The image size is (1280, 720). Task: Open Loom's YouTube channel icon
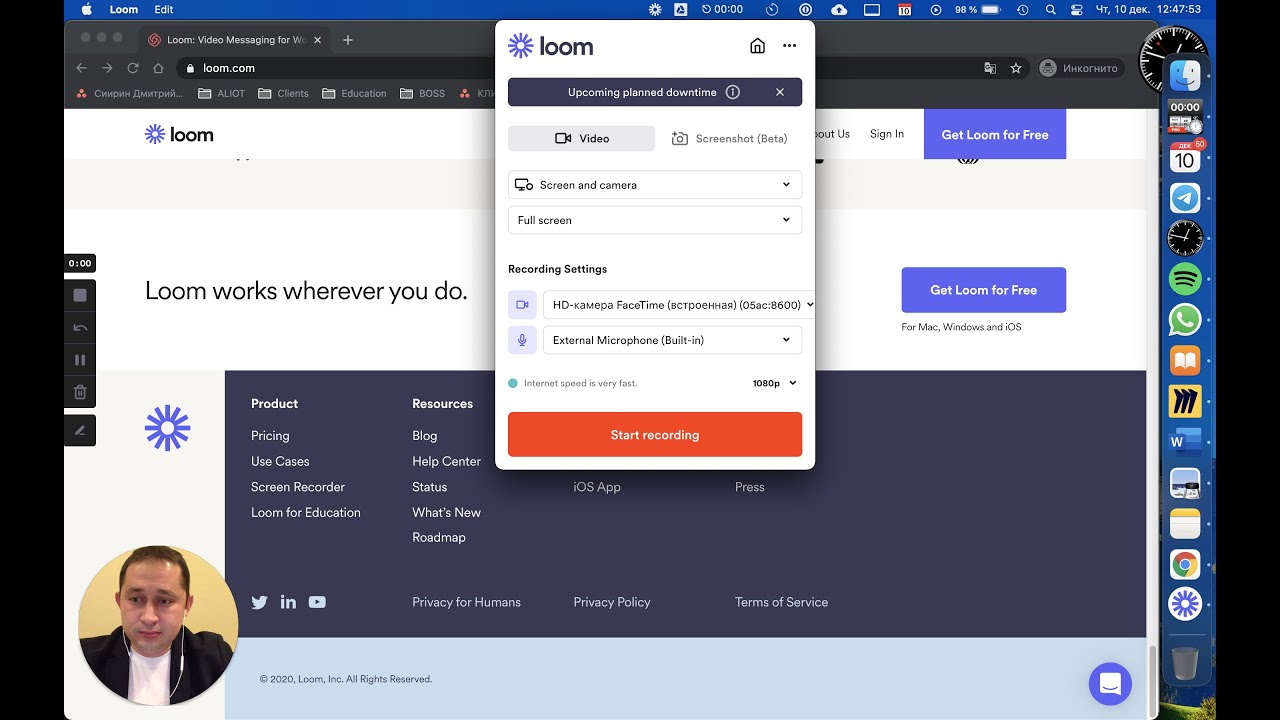[x=317, y=602]
